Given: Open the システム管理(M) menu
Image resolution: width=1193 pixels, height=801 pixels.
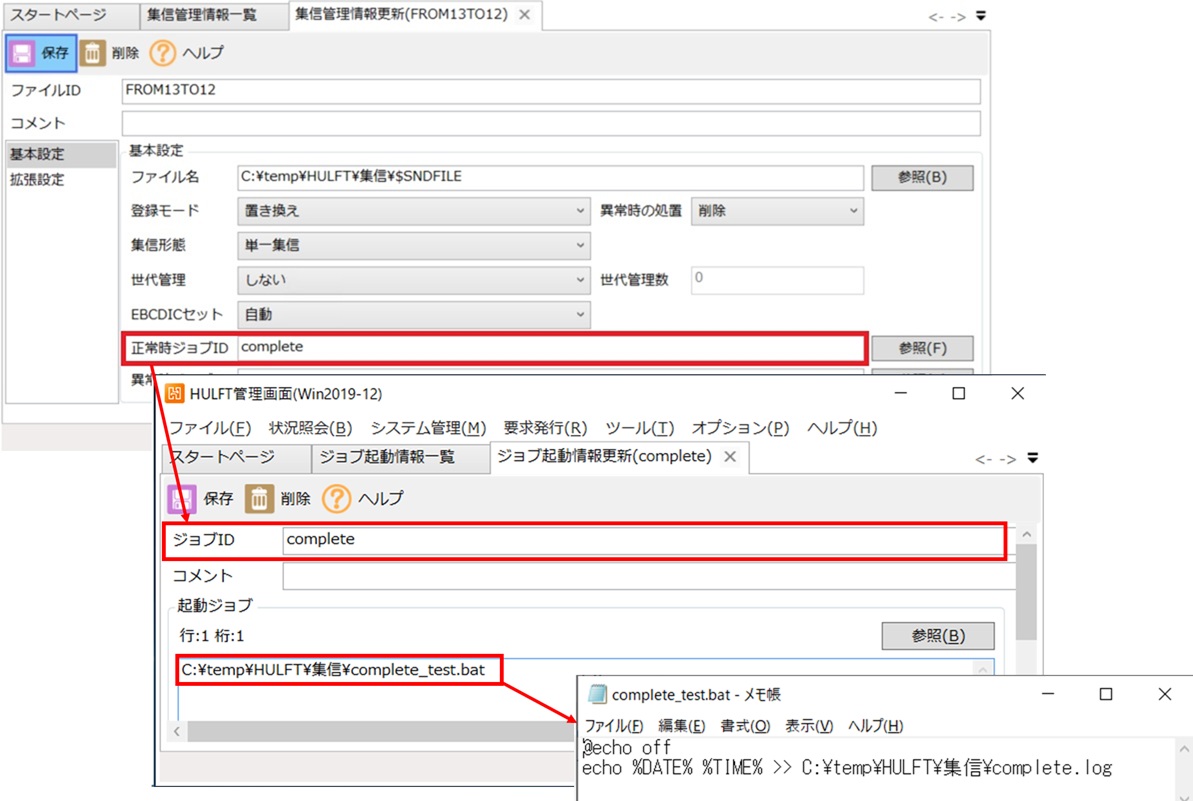Looking at the screenshot, I should 428,428.
